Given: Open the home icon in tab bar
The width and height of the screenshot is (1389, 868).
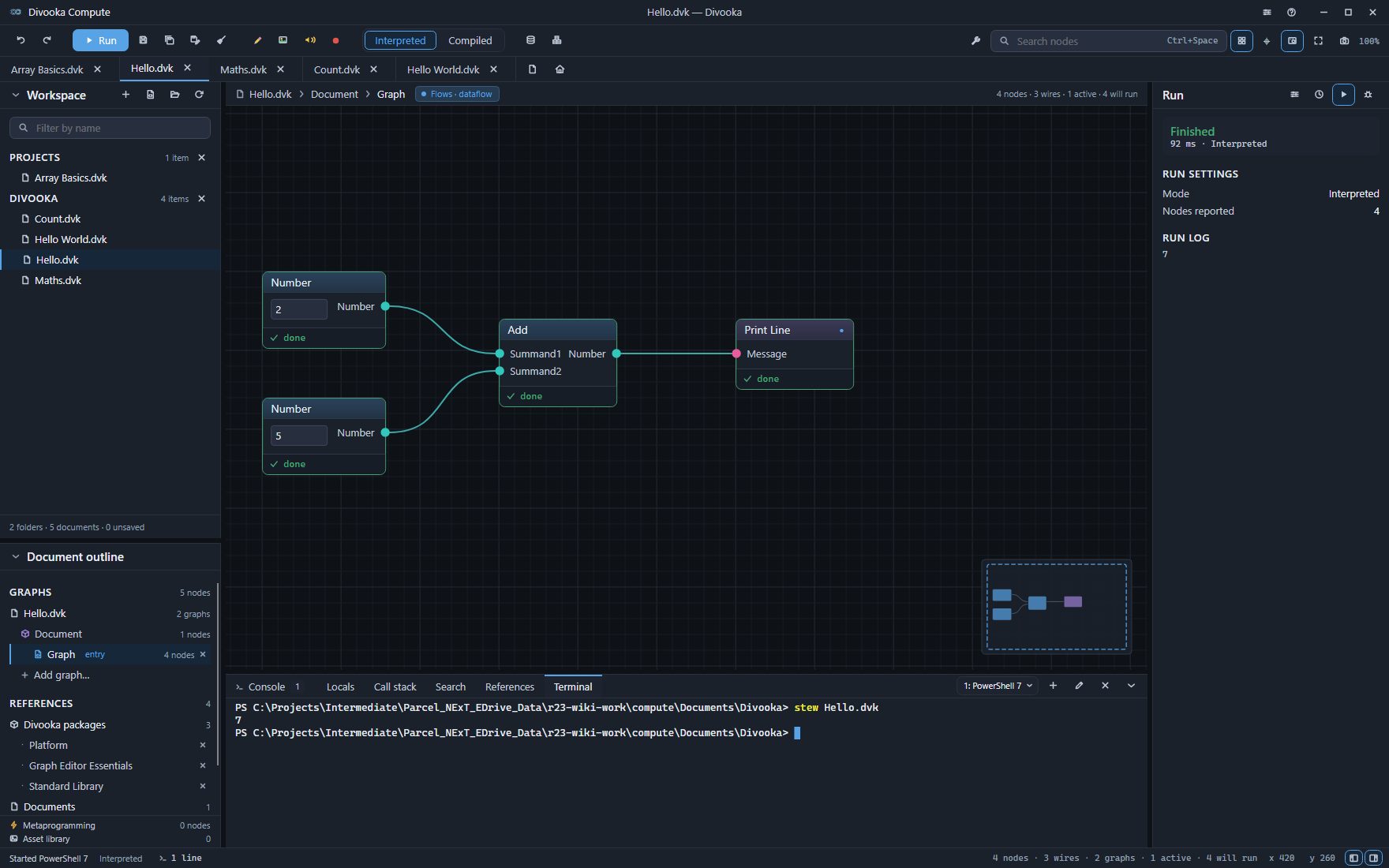Looking at the screenshot, I should (560, 69).
